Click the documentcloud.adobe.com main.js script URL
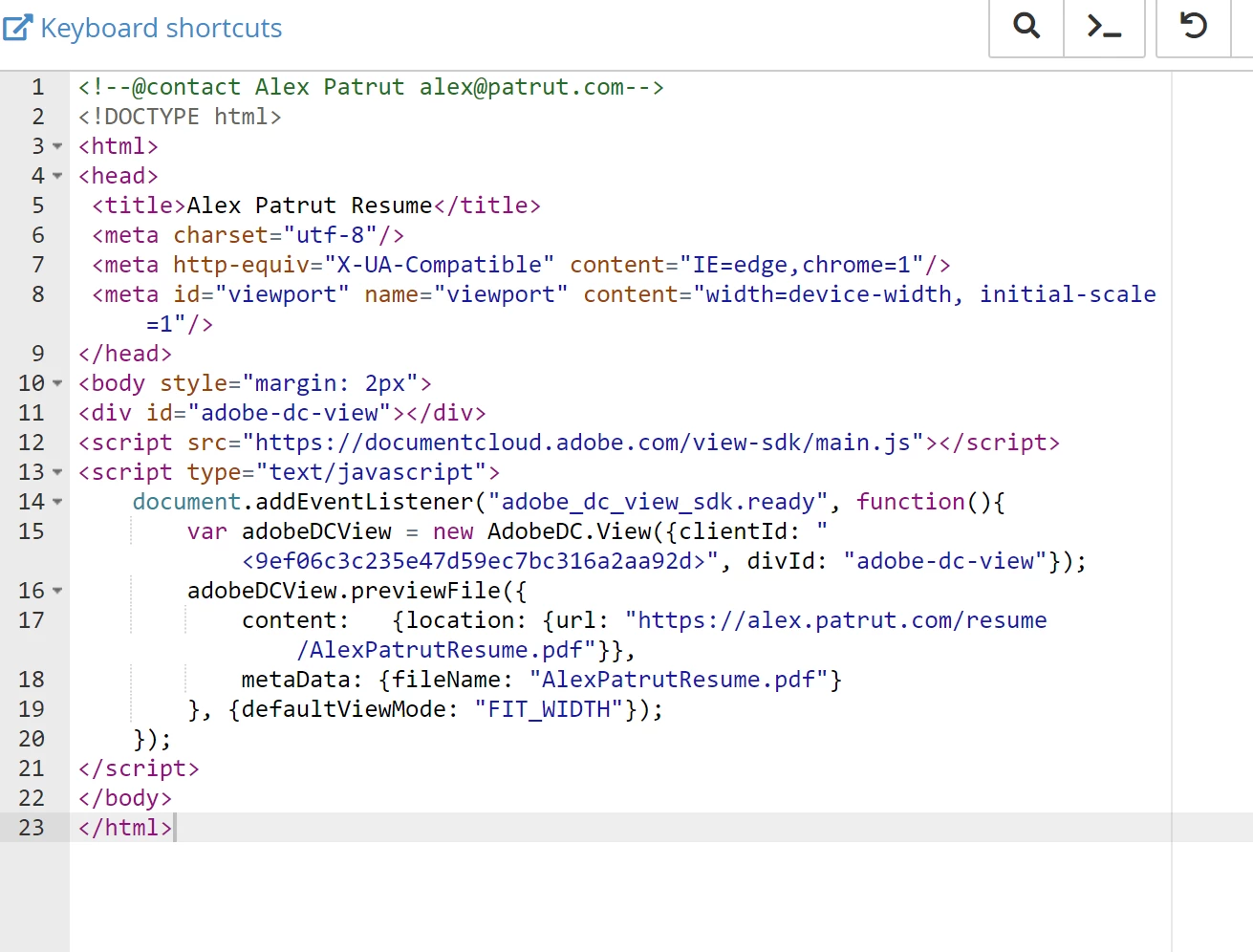Image resolution: width=1253 pixels, height=952 pixels. (x=583, y=443)
